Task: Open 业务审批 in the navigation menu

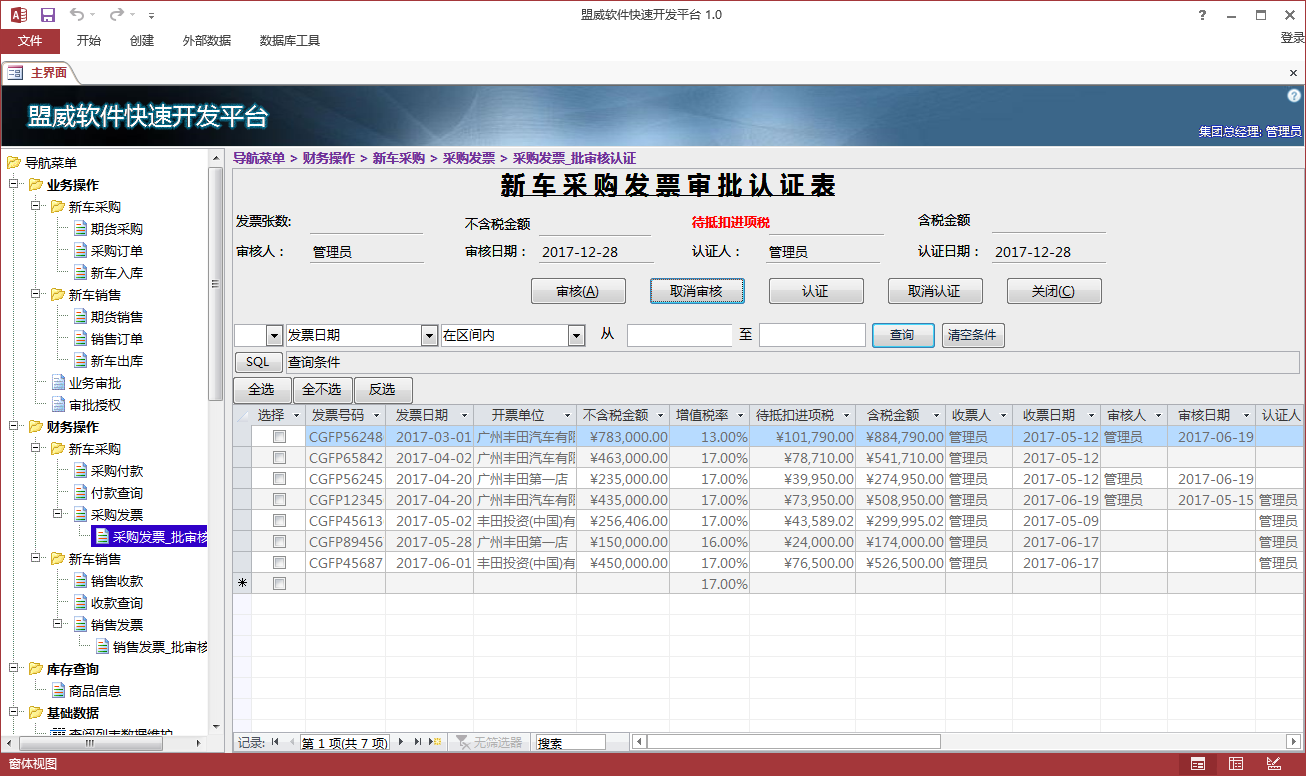Action: 95,383
